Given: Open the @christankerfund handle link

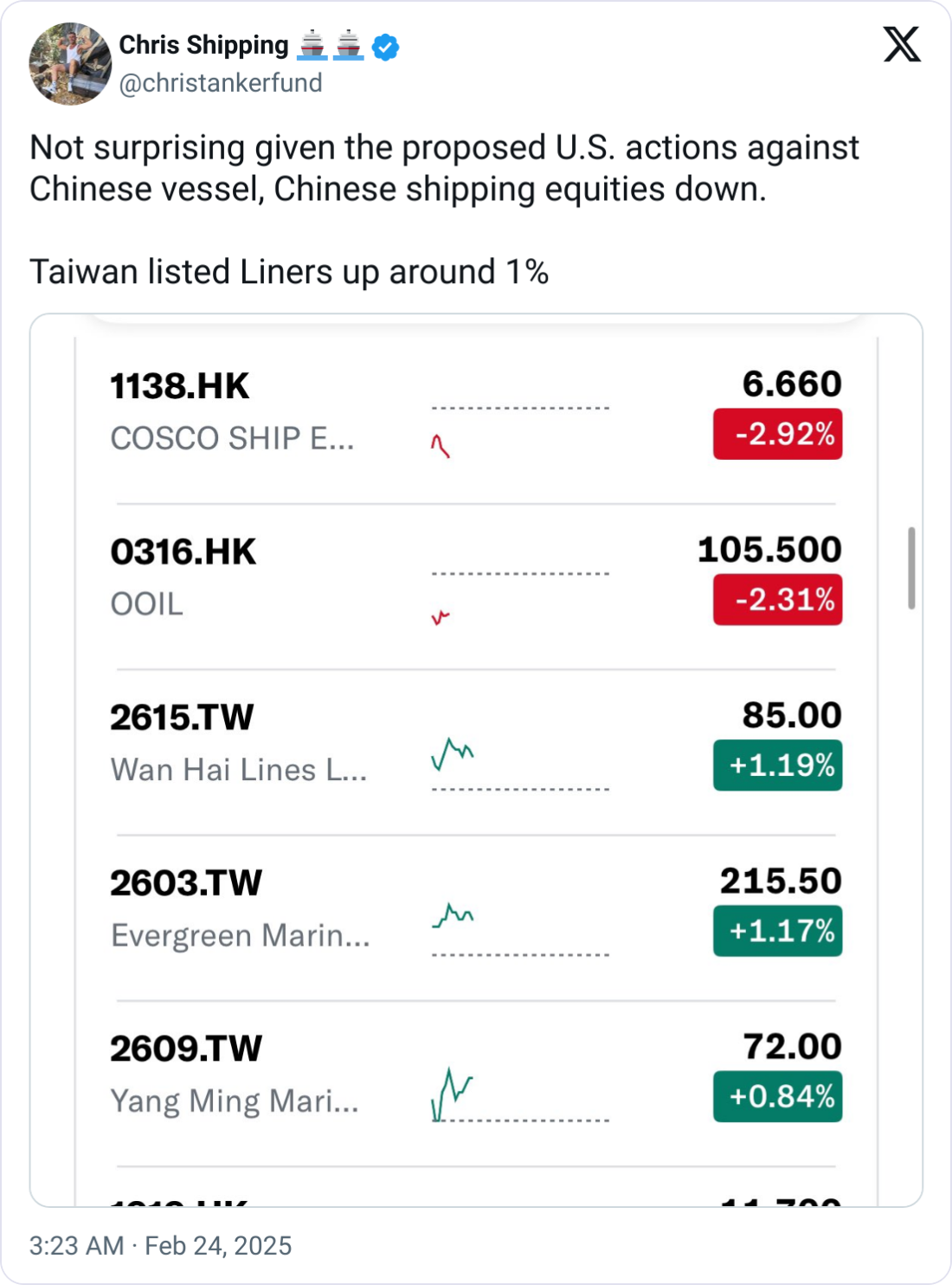Looking at the screenshot, I should click(221, 83).
